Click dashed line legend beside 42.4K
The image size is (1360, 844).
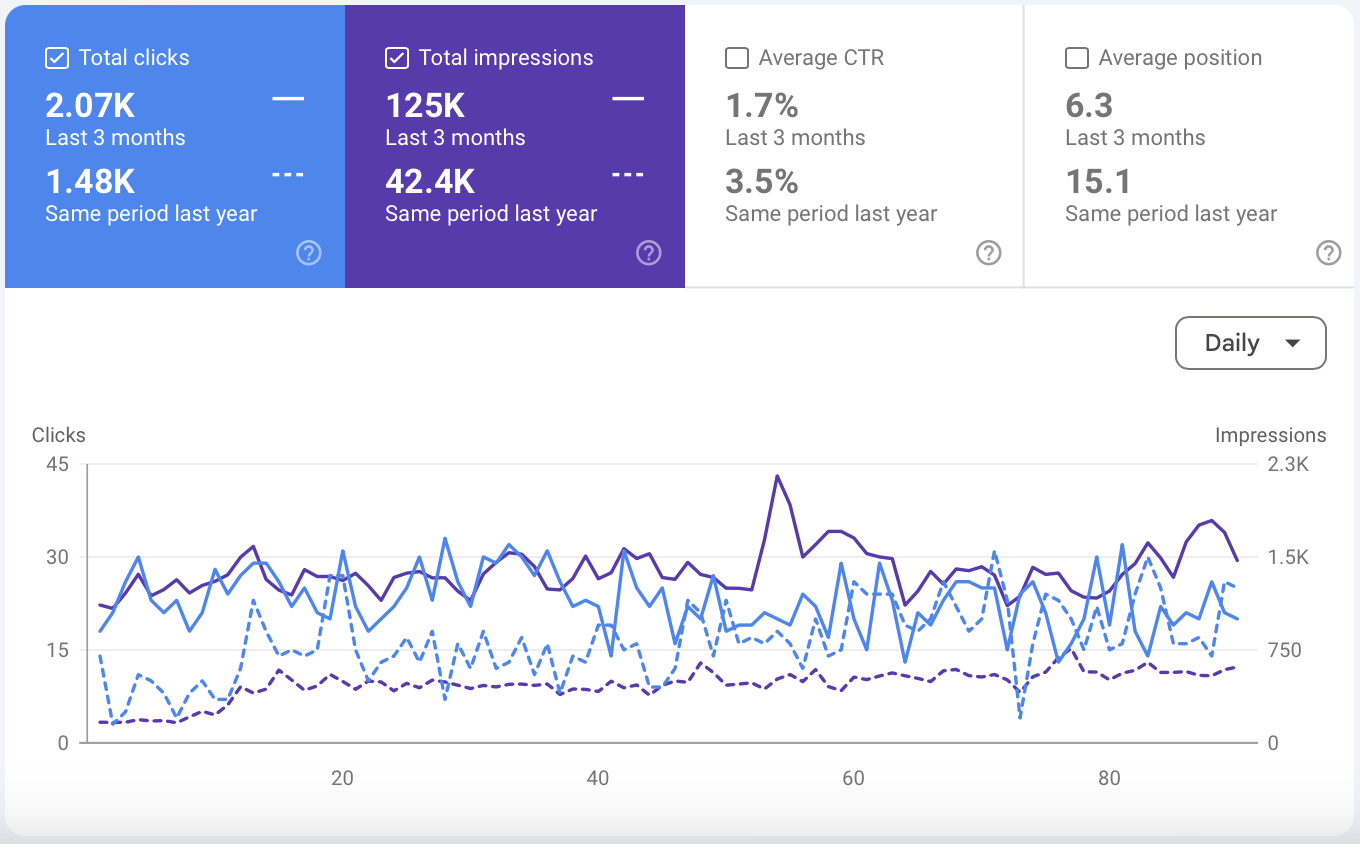click(628, 175)
